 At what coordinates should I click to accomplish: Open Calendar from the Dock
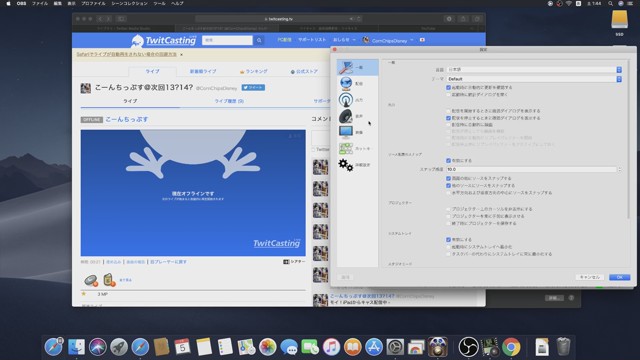coord(182,347)
